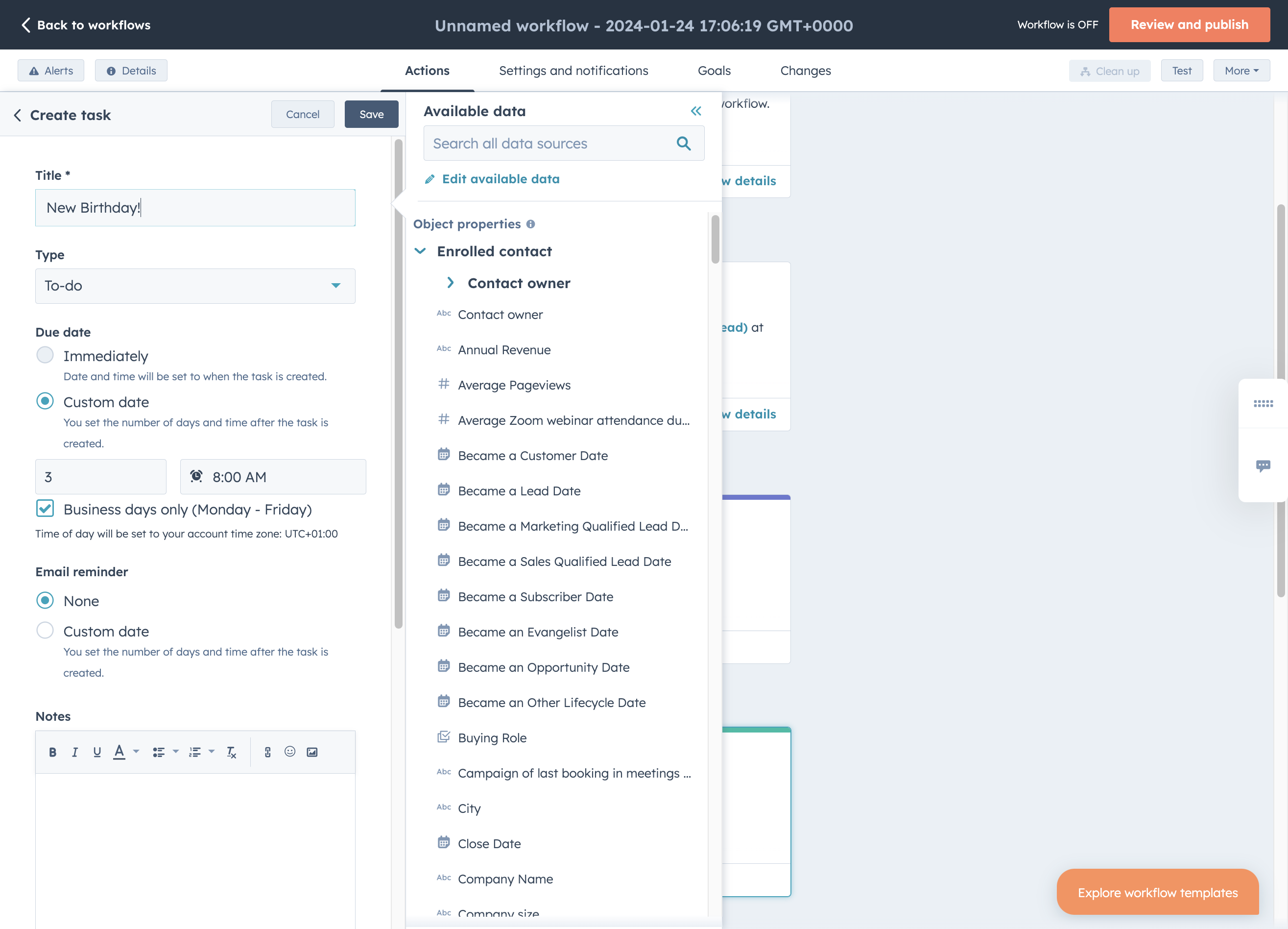
Task: Click the Object properties info icon
Action: coord(530,224)
